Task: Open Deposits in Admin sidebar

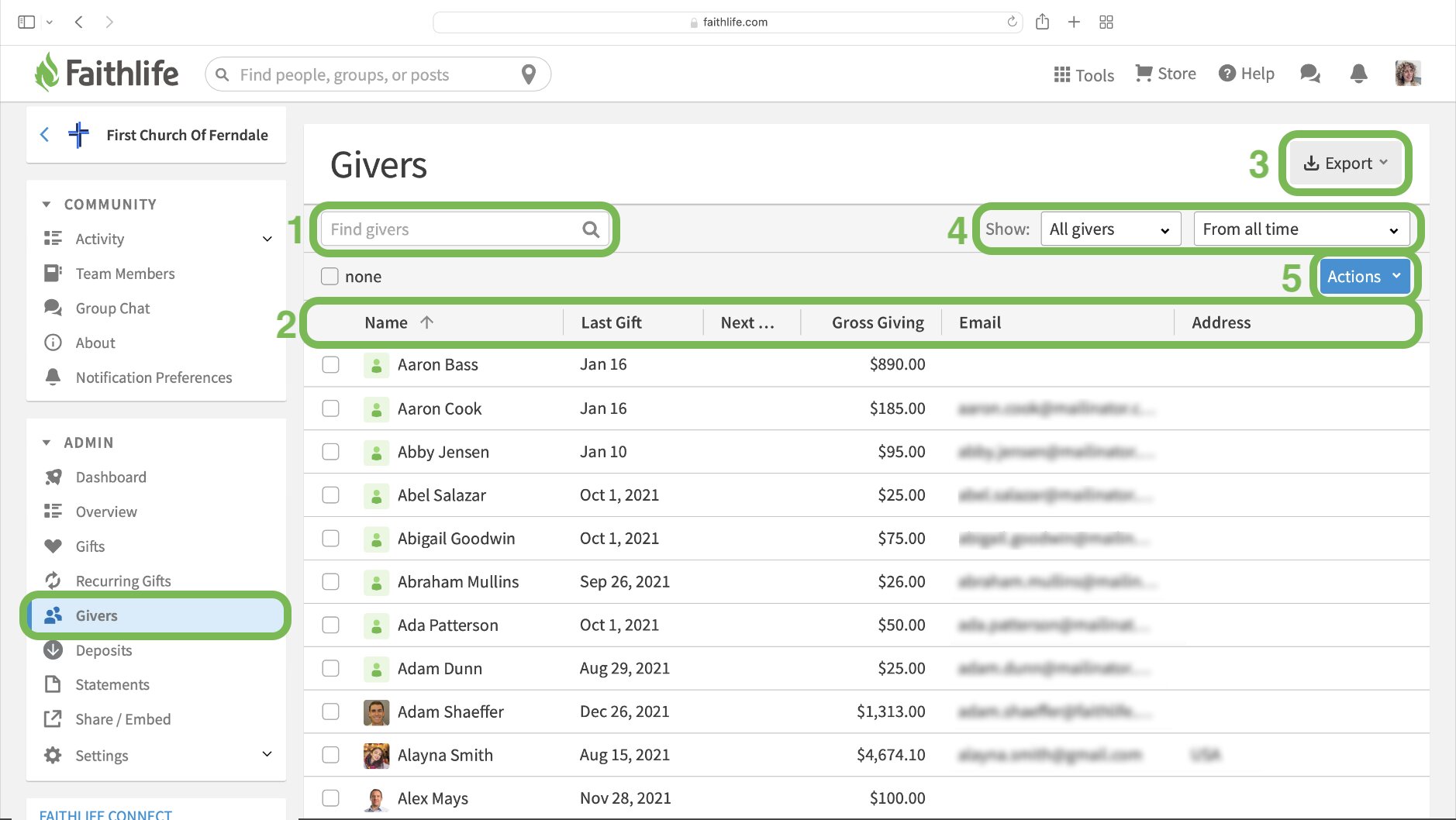Action: tap(104, 650)
